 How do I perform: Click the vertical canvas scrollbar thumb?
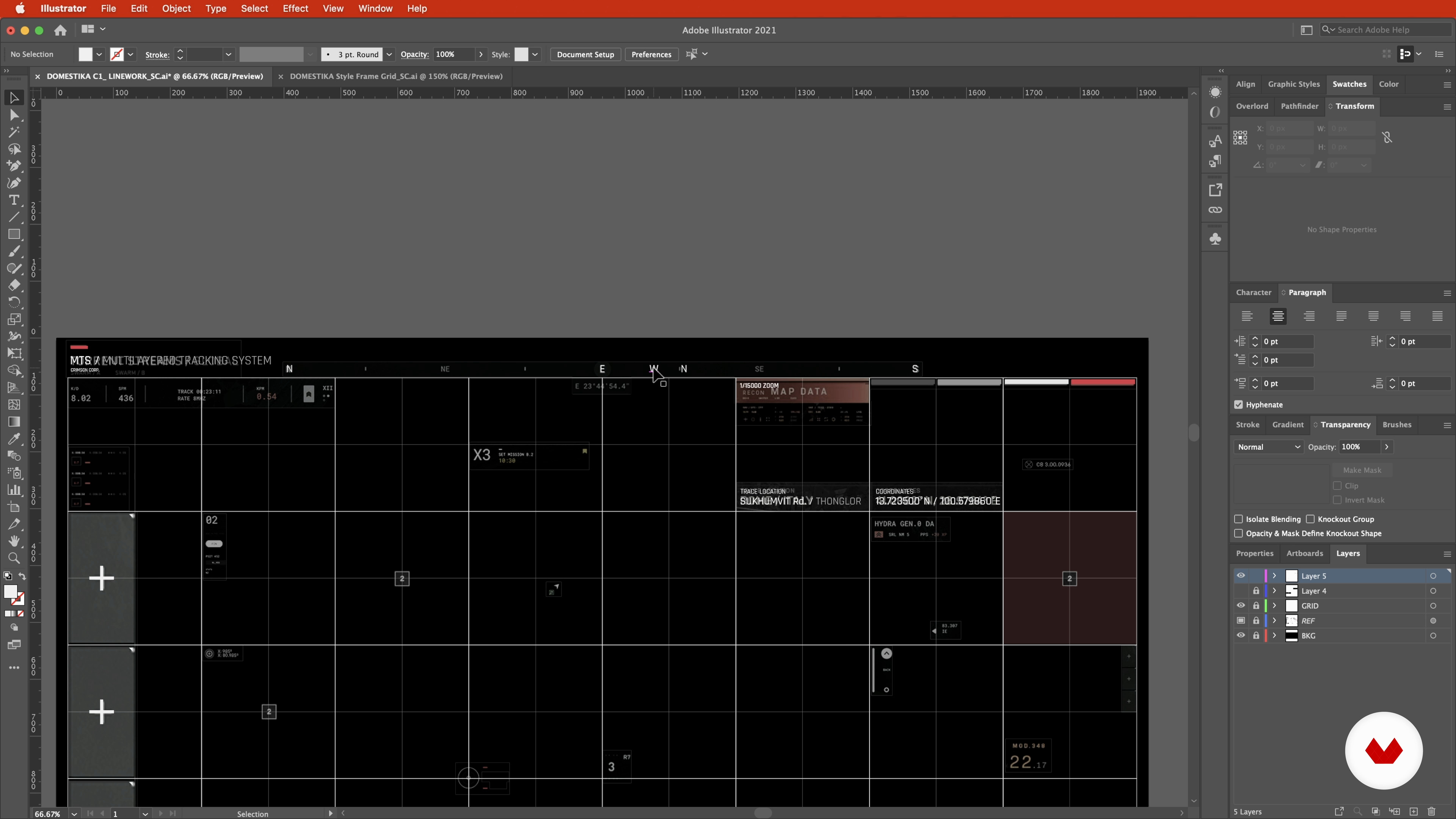pyautogui.click(x=1194, y=432)
